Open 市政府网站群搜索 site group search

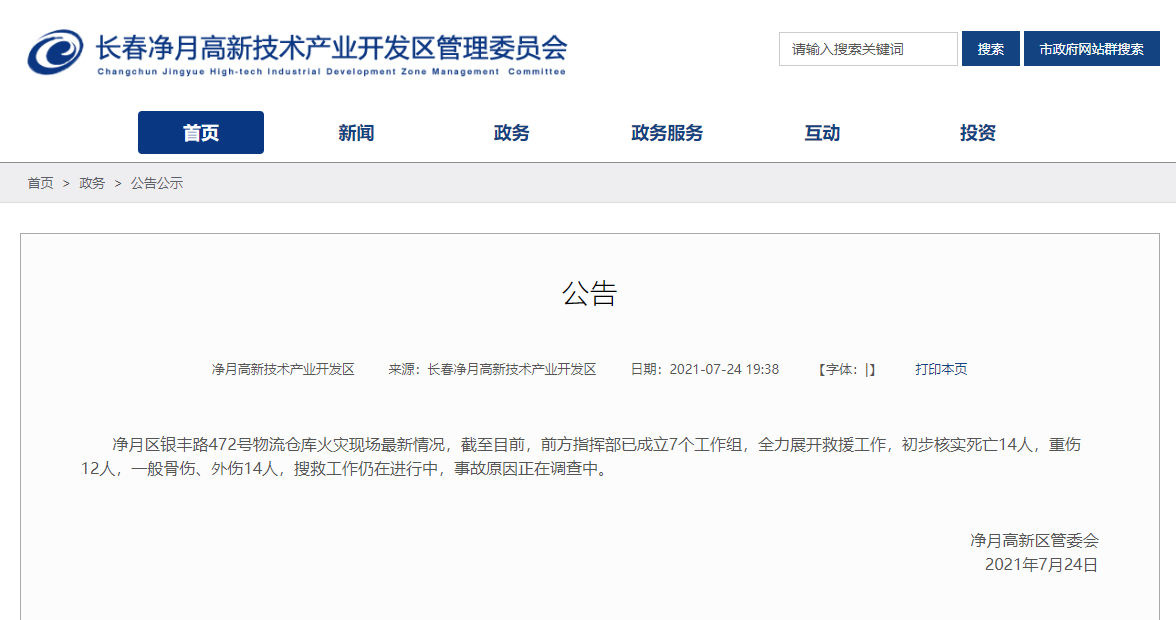(1091, 49)
